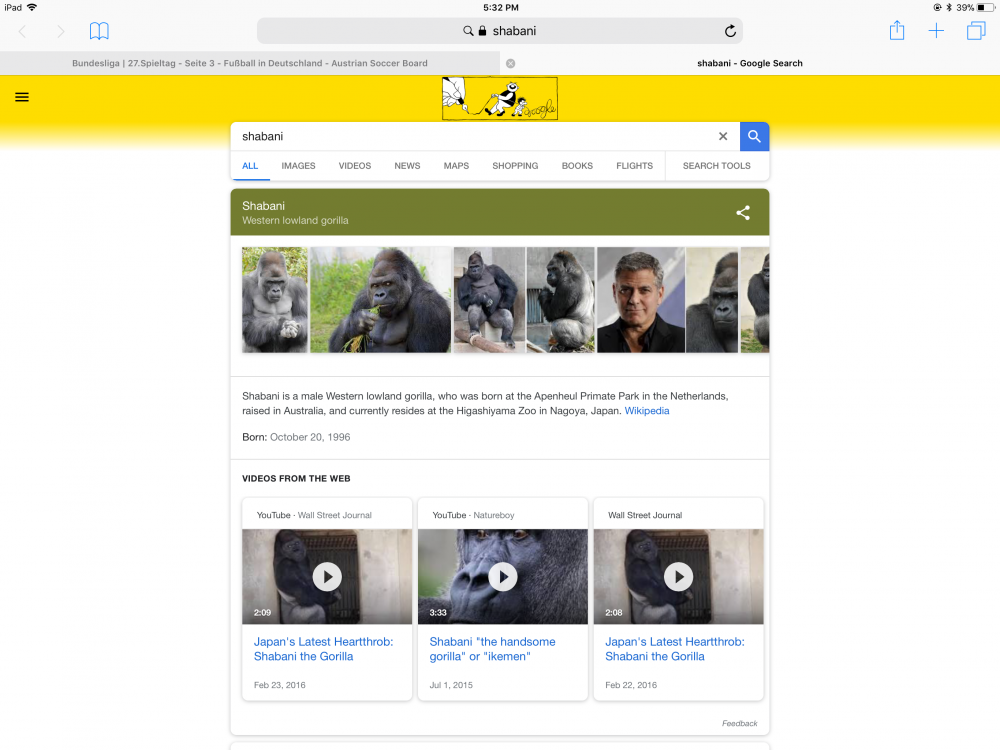
Task: Submit search with blue magnifier button
Action: point(754,136)
